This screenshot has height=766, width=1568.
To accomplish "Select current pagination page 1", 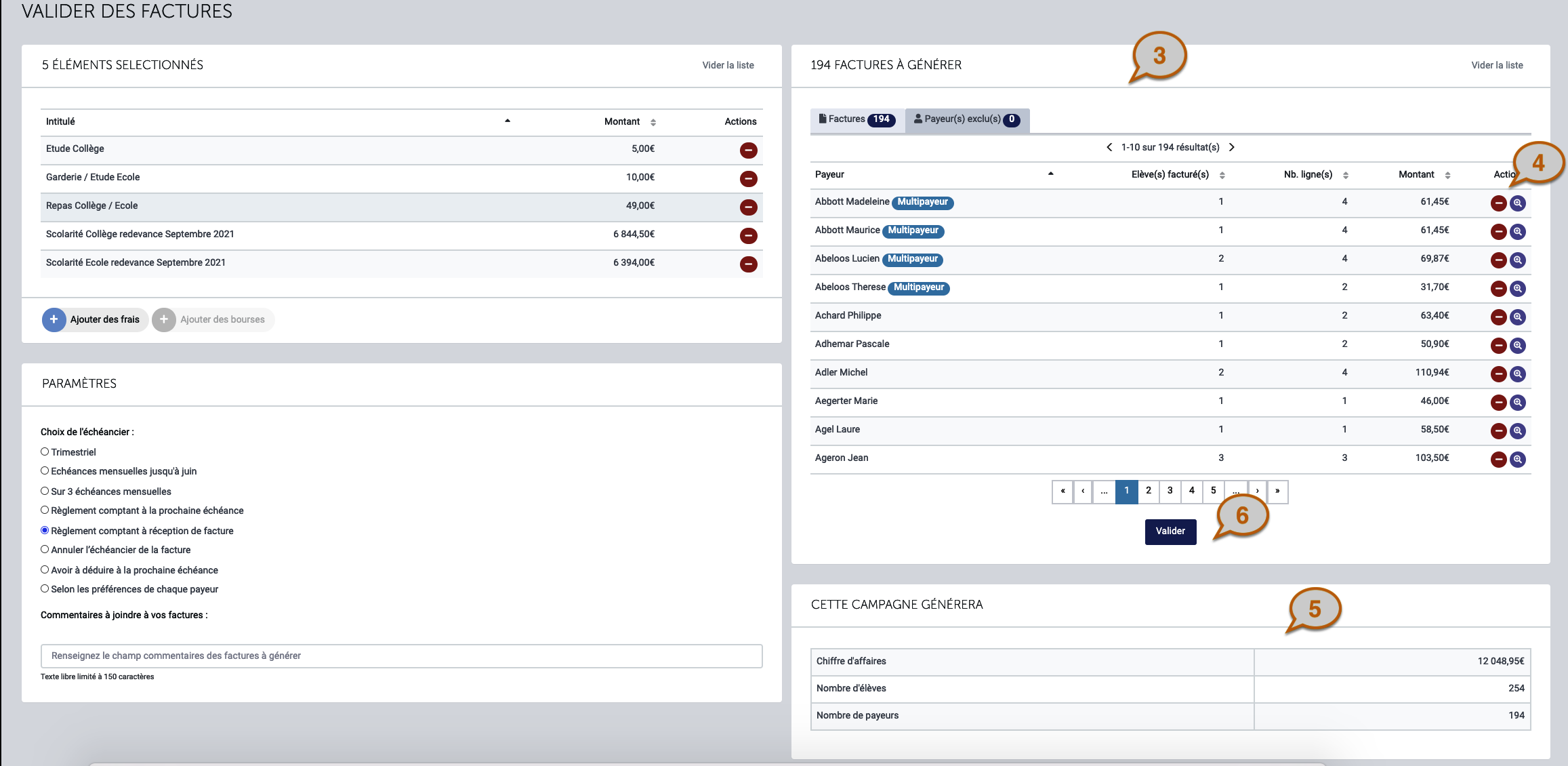I will click(1127, 491).
